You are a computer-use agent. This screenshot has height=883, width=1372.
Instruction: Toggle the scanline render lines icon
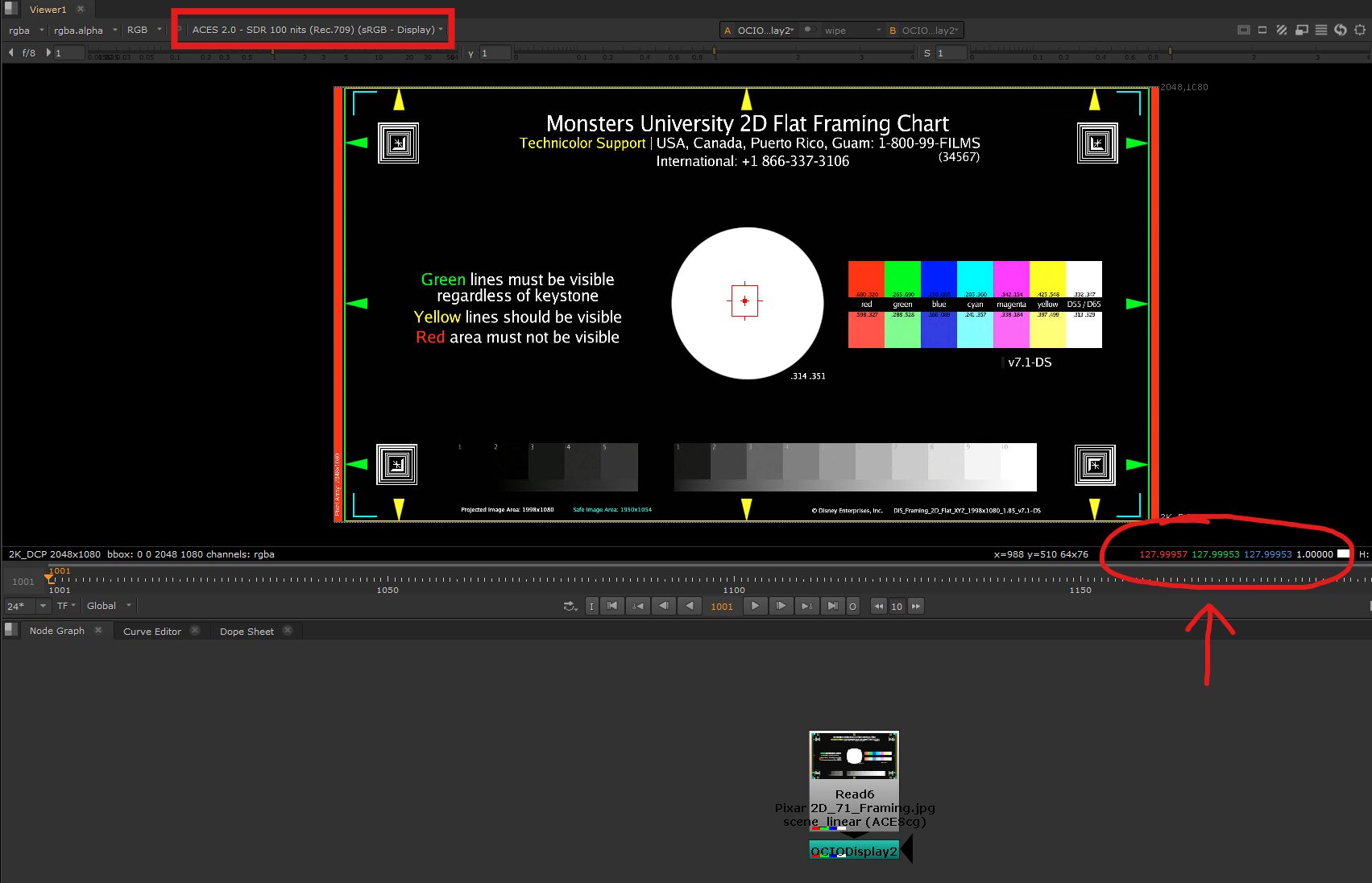tap(1321, 30)
